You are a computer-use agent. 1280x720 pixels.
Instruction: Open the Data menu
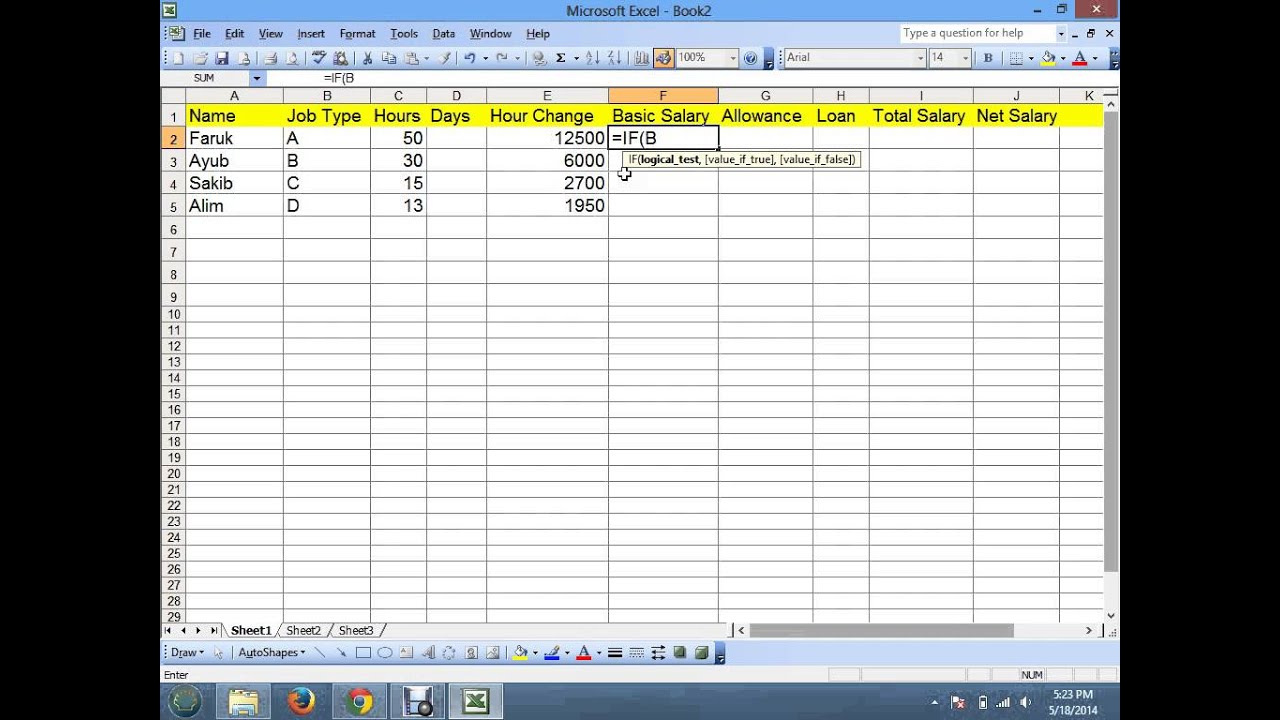tap(443, 34)
